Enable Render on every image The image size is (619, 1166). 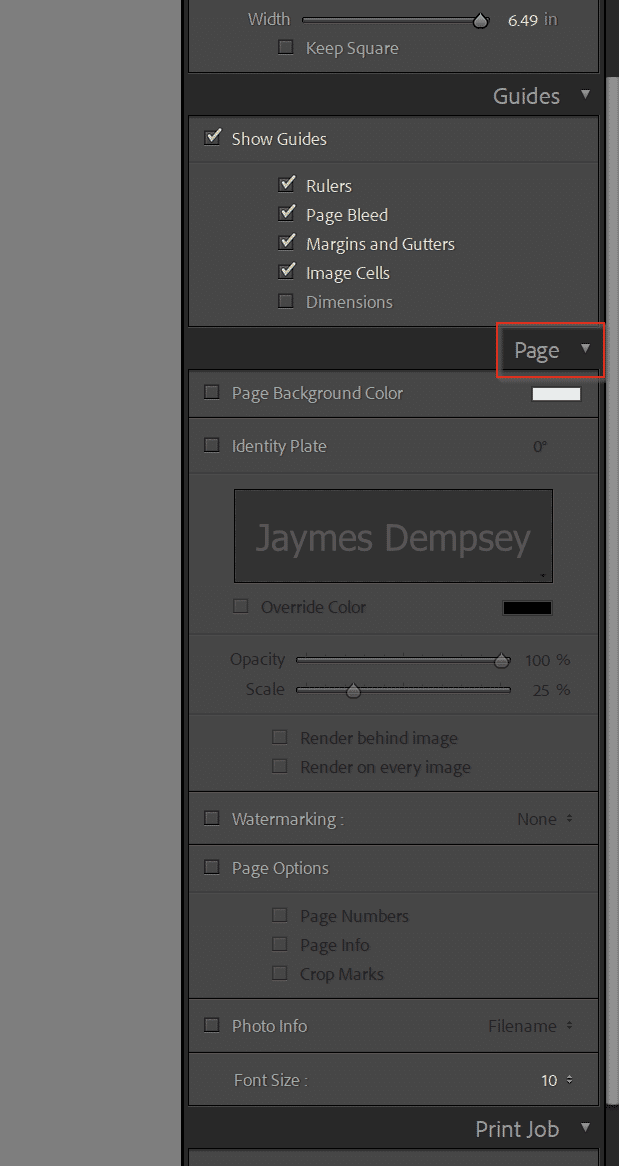(279, 766)
